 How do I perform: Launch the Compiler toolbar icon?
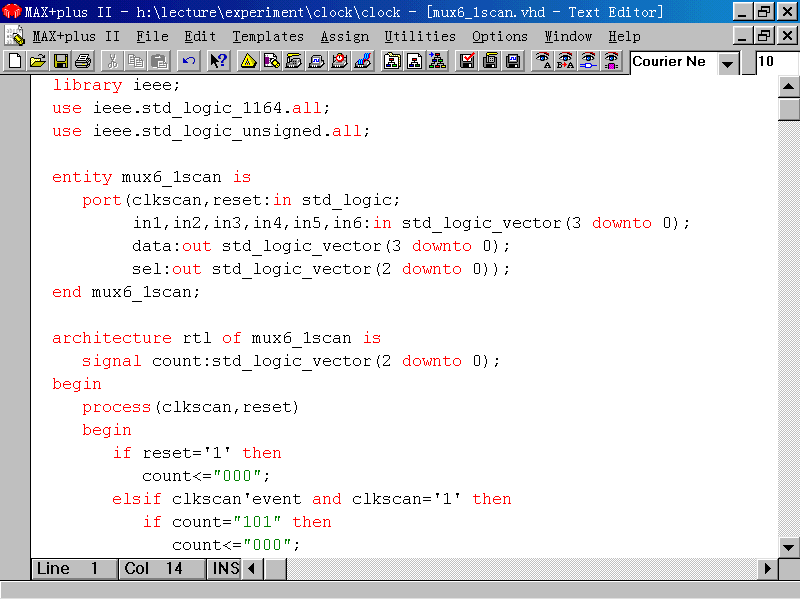click(x=294, y=61)
